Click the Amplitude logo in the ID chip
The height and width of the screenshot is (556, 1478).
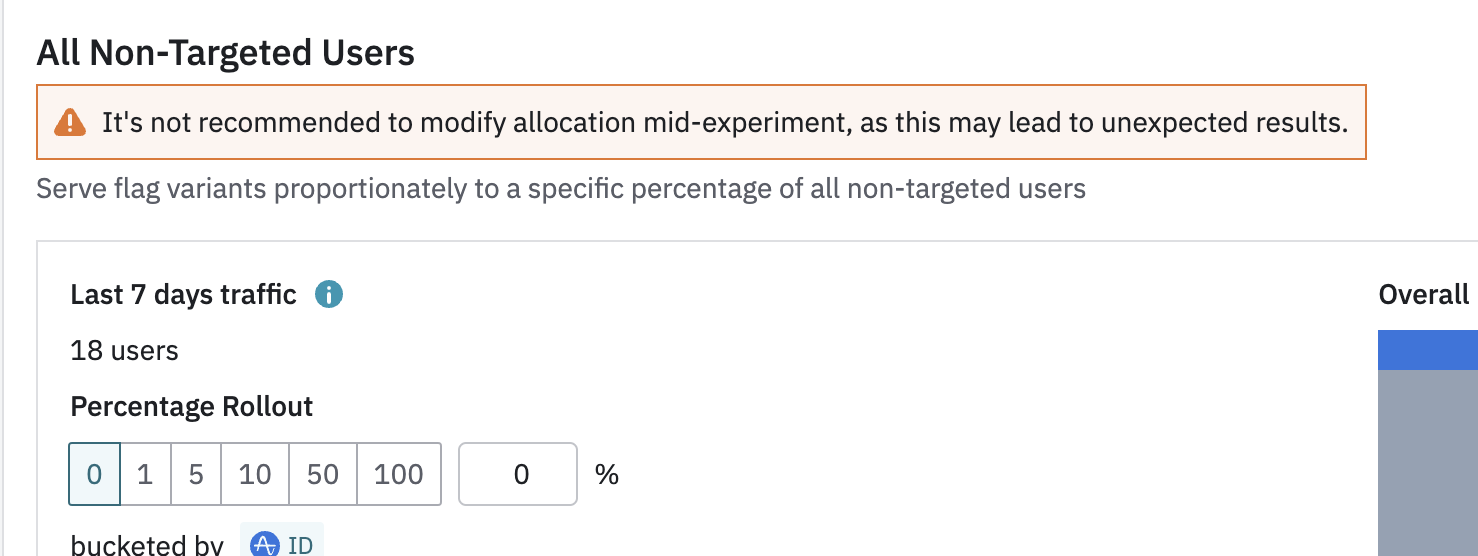tap(265, 545)
